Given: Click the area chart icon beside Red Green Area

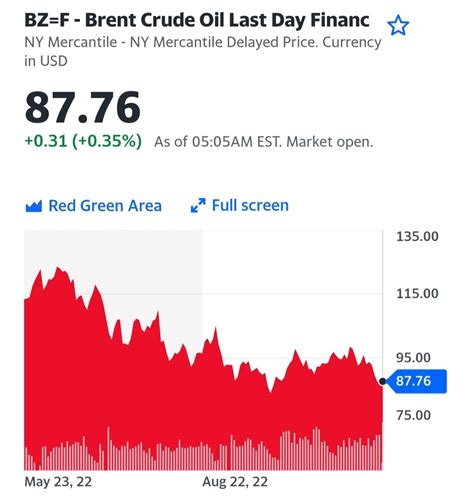Looking at the screenshot, I should [x=34, y=206].
